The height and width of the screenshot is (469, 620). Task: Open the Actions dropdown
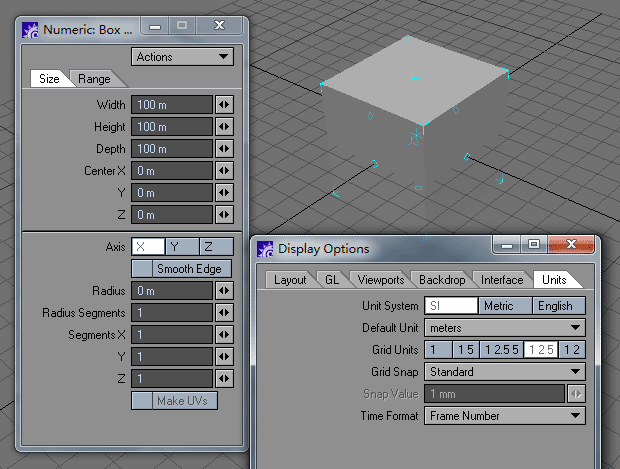point(182,57)
